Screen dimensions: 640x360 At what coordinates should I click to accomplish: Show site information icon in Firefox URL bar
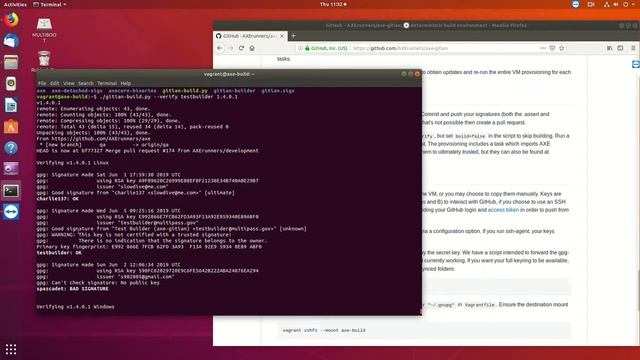click(x=300, y=48)
